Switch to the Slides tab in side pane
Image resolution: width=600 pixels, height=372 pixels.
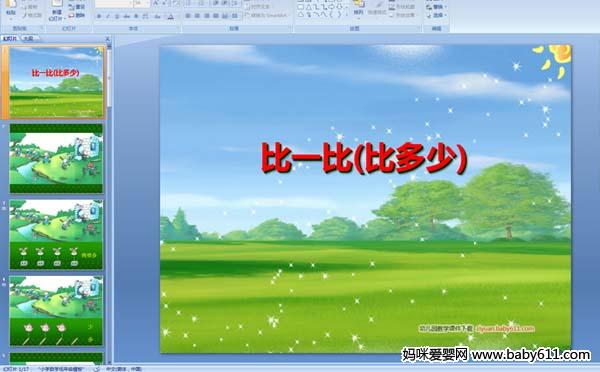pos(10,38)
